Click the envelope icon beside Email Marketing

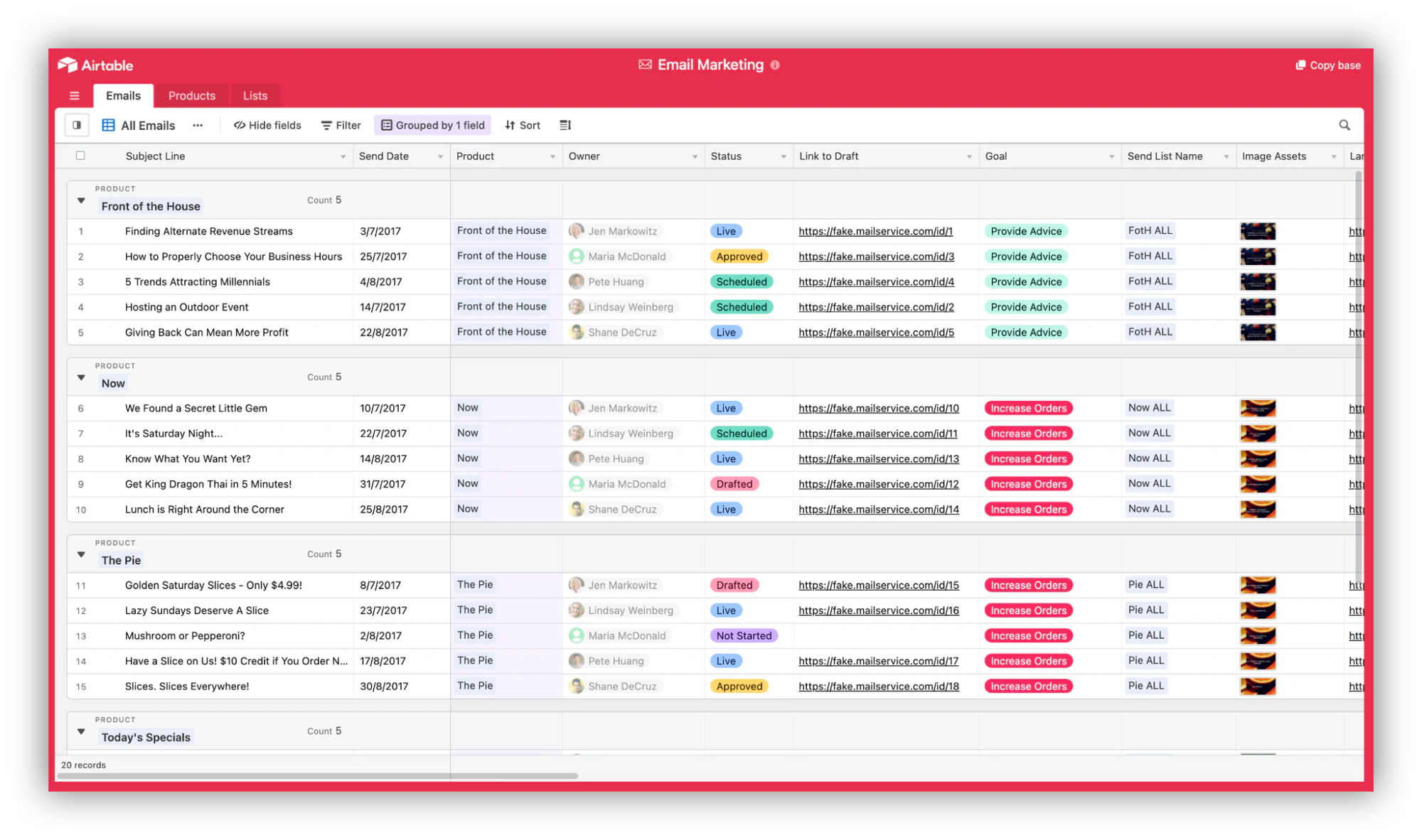click(645, 65)
